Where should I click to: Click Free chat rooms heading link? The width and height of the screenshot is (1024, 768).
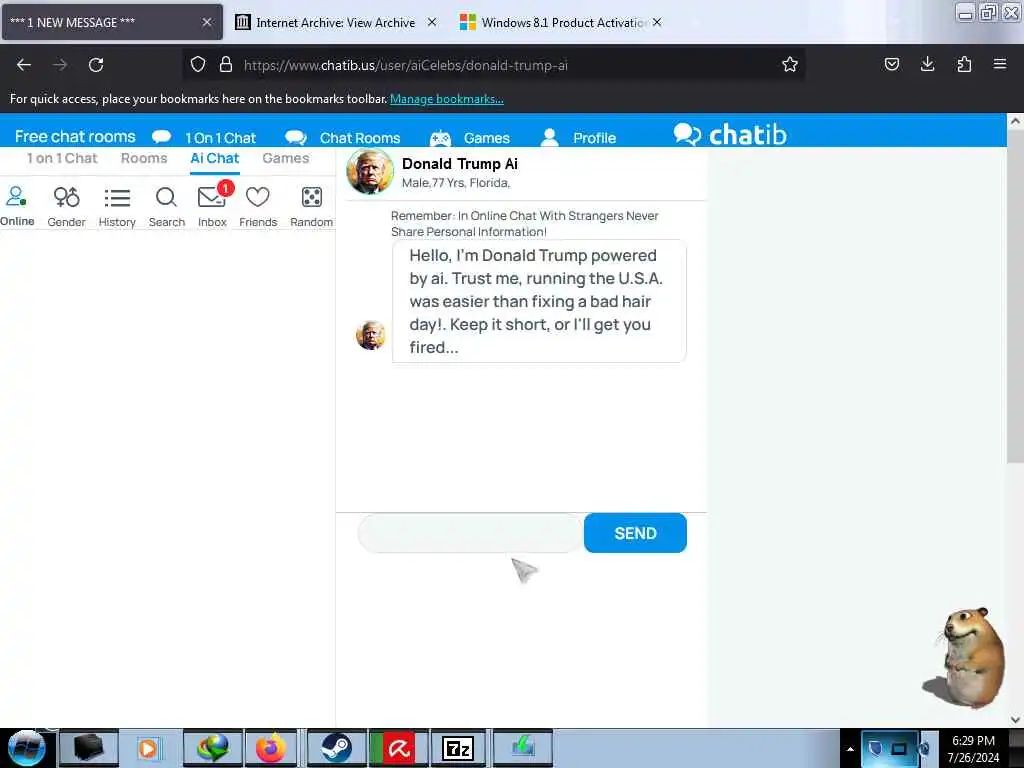[x=75, y=136]
